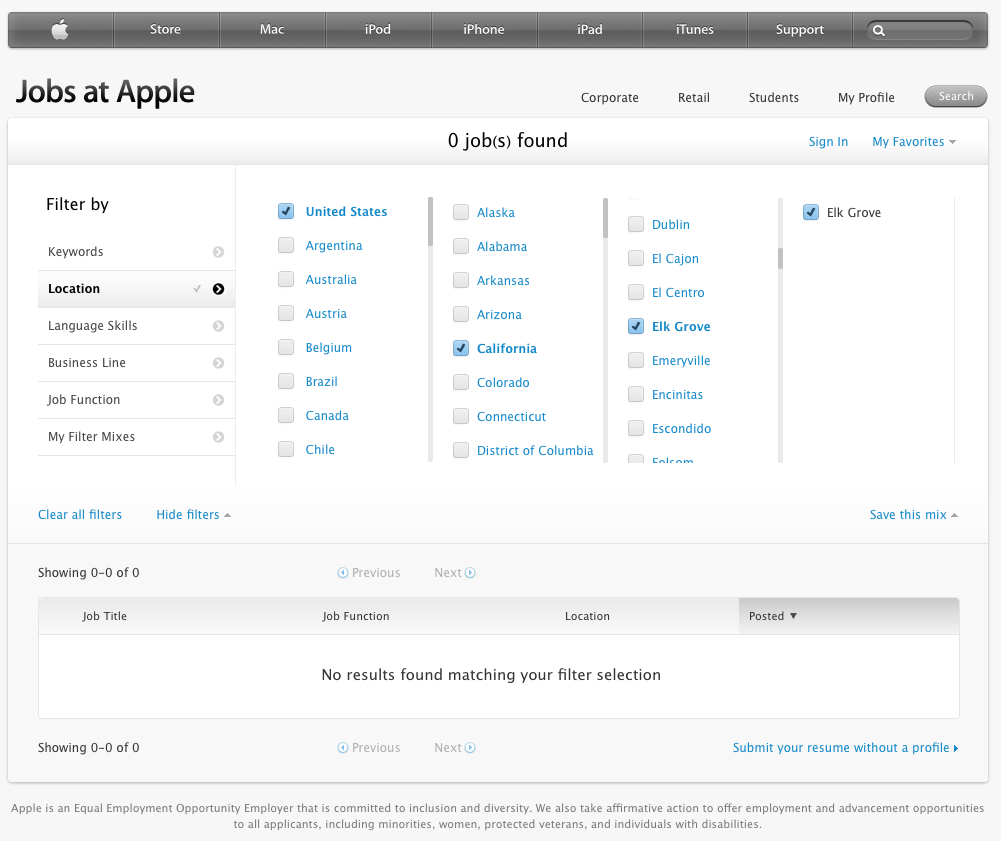This screenshot has width=1001, height=841.
Task: Open the iTunes menu item
Action: click(x=695, y=29)
